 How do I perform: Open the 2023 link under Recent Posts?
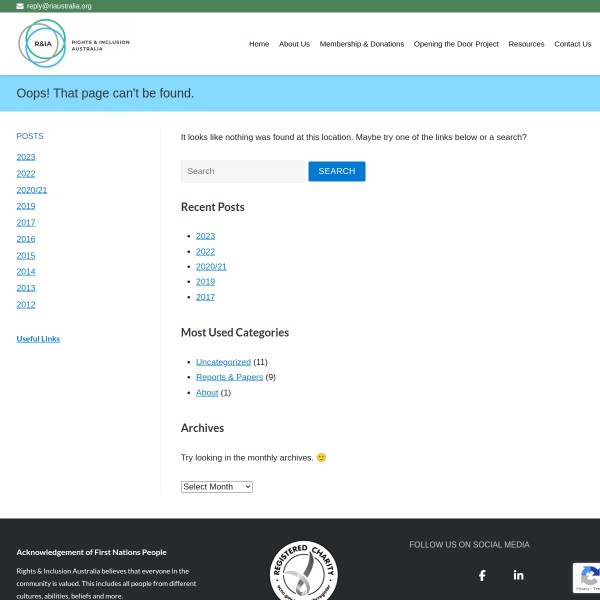point(205,236)
